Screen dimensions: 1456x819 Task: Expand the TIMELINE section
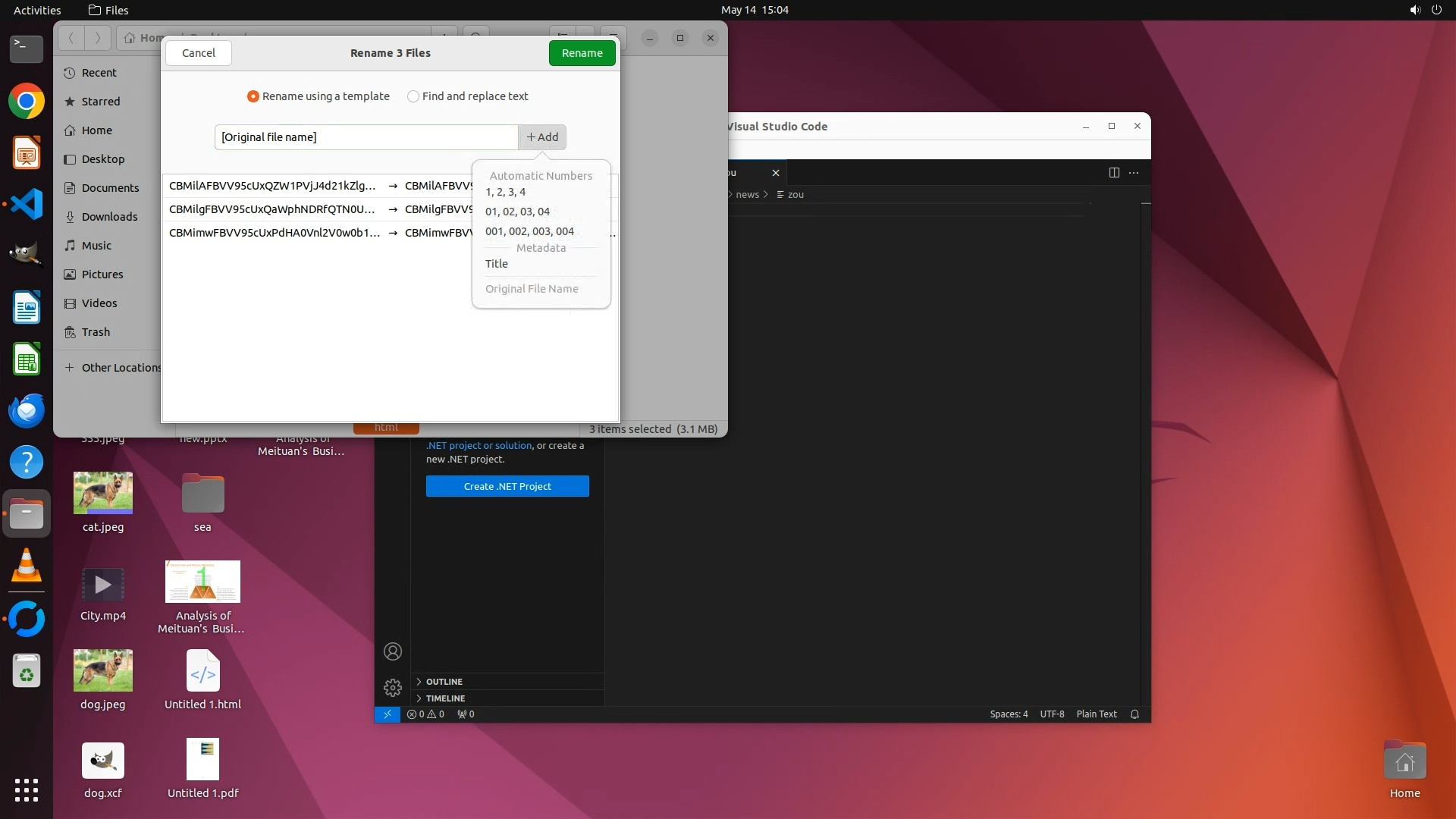click(446, 698)
